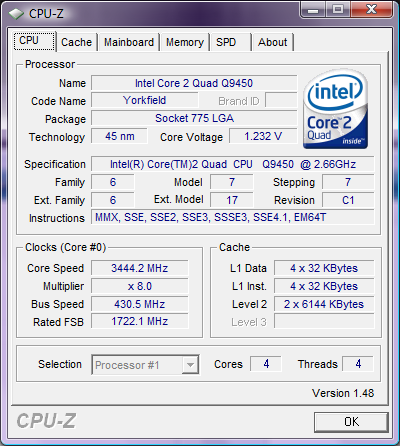
Task: Minimize the CPU-Z window
Action: coord(313,9)
